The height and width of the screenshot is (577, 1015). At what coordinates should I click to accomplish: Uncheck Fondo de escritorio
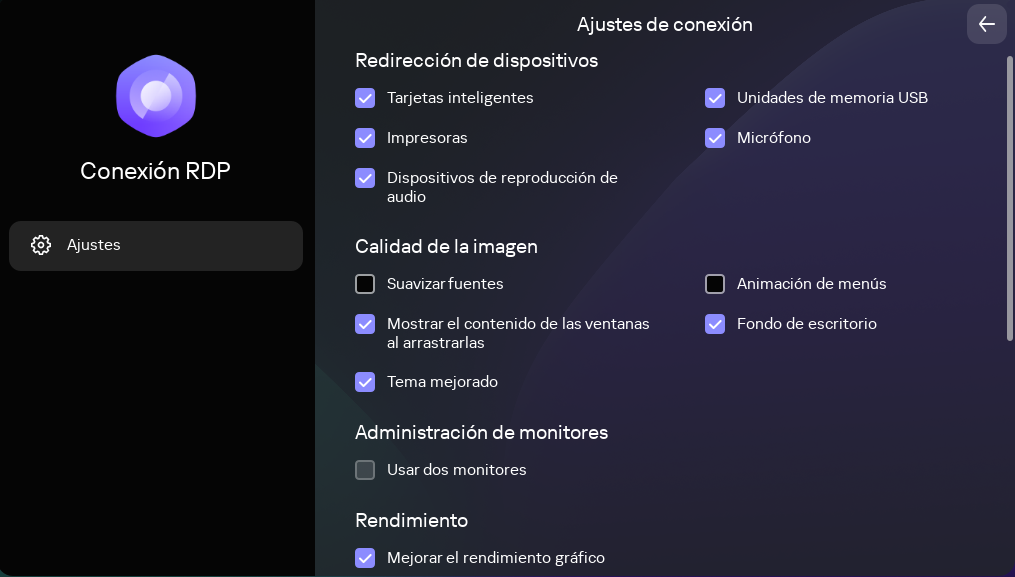(715, 324)
